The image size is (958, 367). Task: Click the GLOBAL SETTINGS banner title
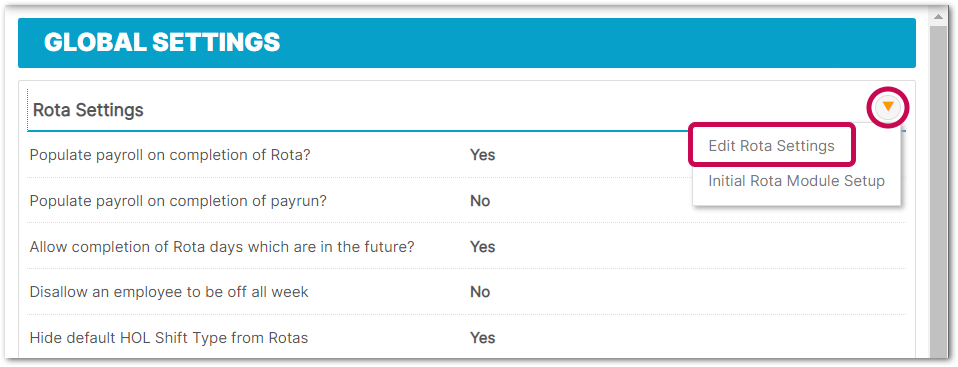tap(162, 42)
